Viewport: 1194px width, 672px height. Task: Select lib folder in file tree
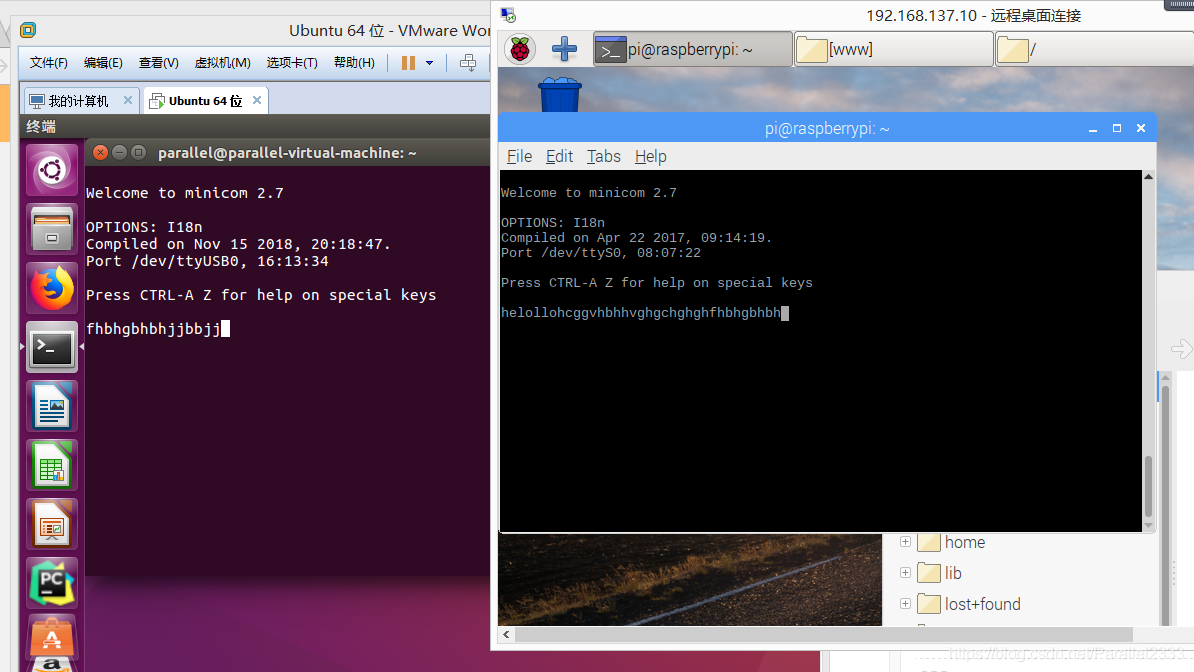click(x=940, y=573)
